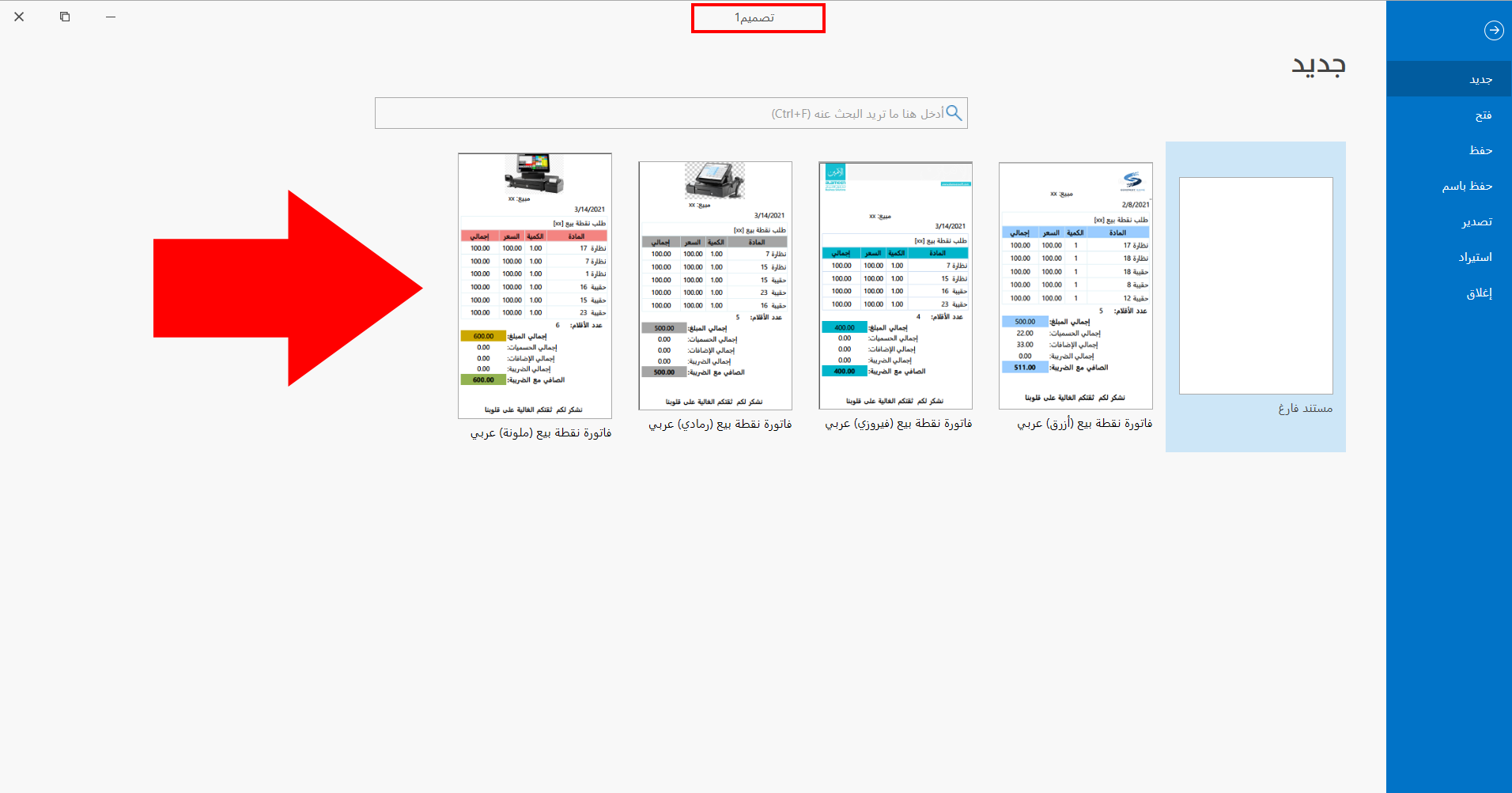Open the فتح (Open) menu item

(x=1483, y=115)
